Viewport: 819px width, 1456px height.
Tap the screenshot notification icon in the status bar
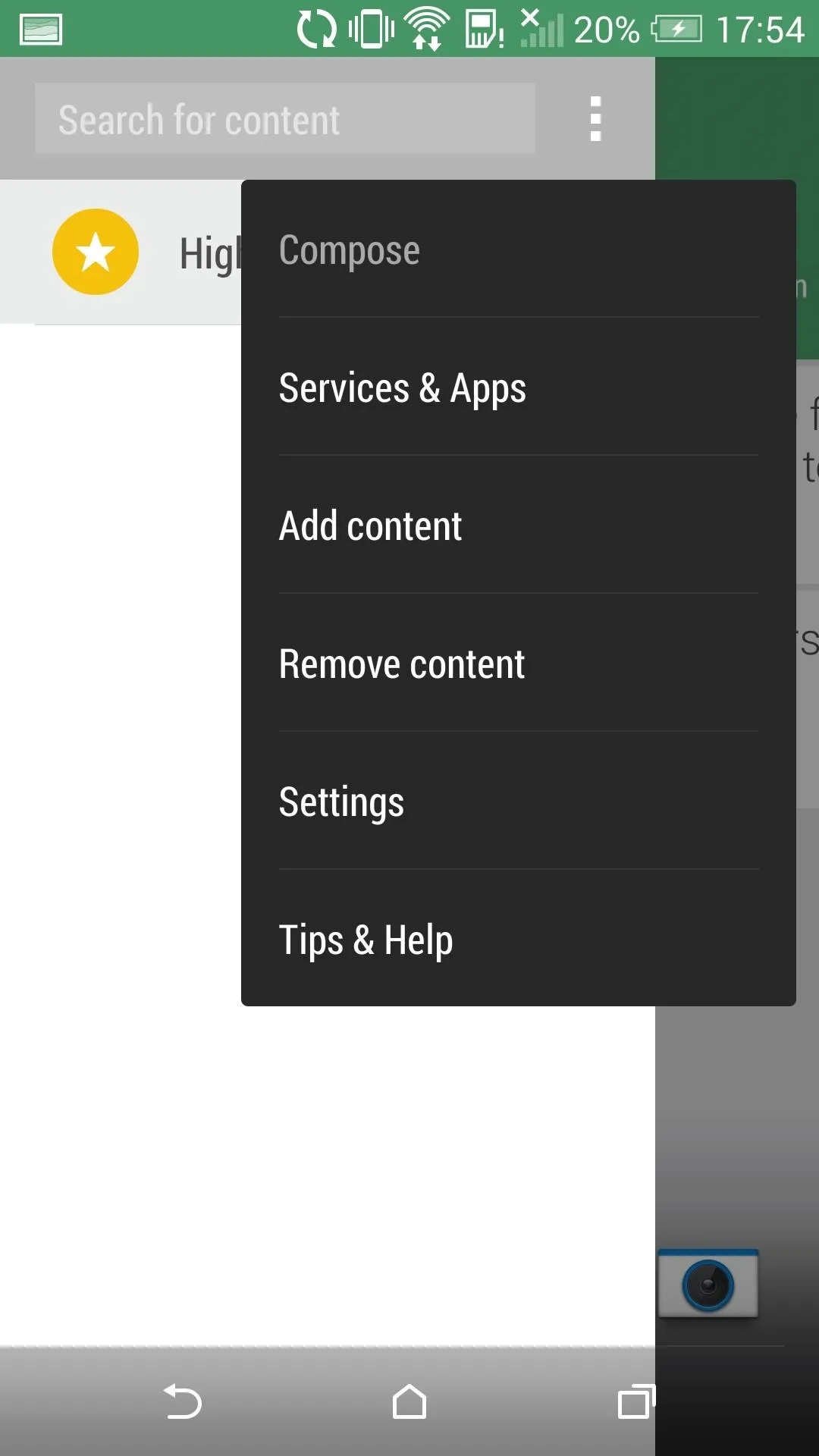41,30
